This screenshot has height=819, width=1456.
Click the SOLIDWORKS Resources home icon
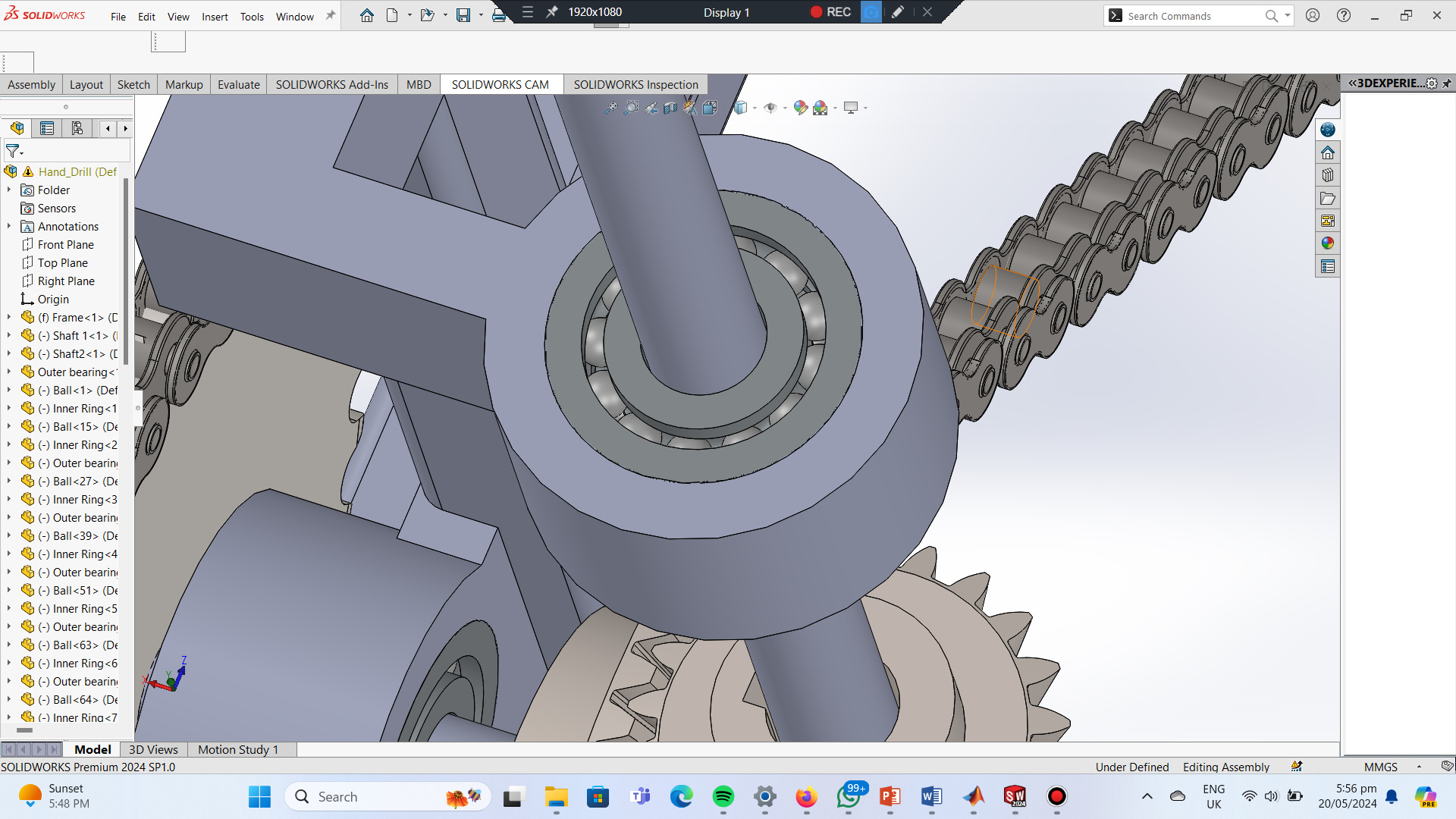click(1327, 153)
